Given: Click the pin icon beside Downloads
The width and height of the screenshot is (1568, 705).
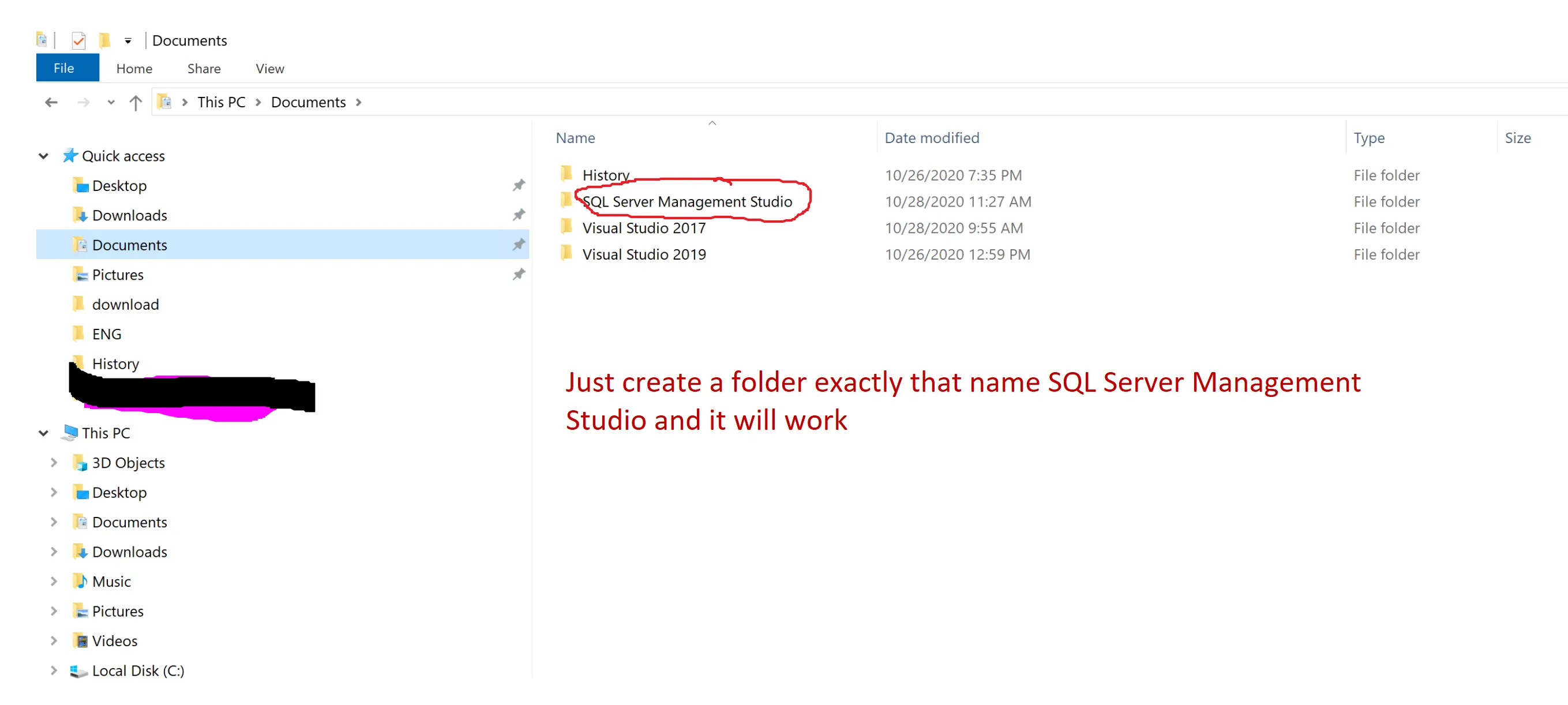Looking at the screenshot, I should point(518,215).
